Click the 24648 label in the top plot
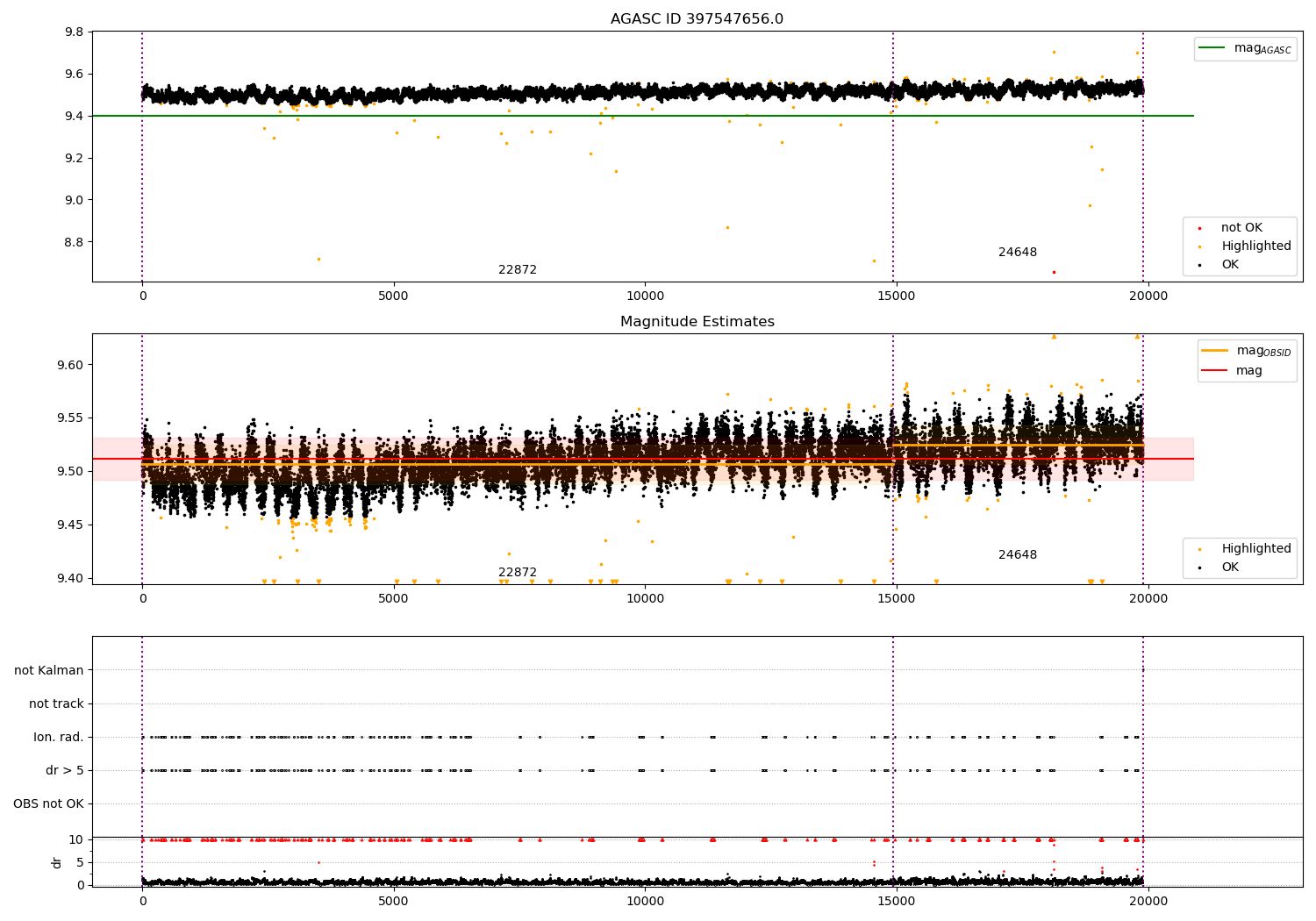 pos(1018,253)
